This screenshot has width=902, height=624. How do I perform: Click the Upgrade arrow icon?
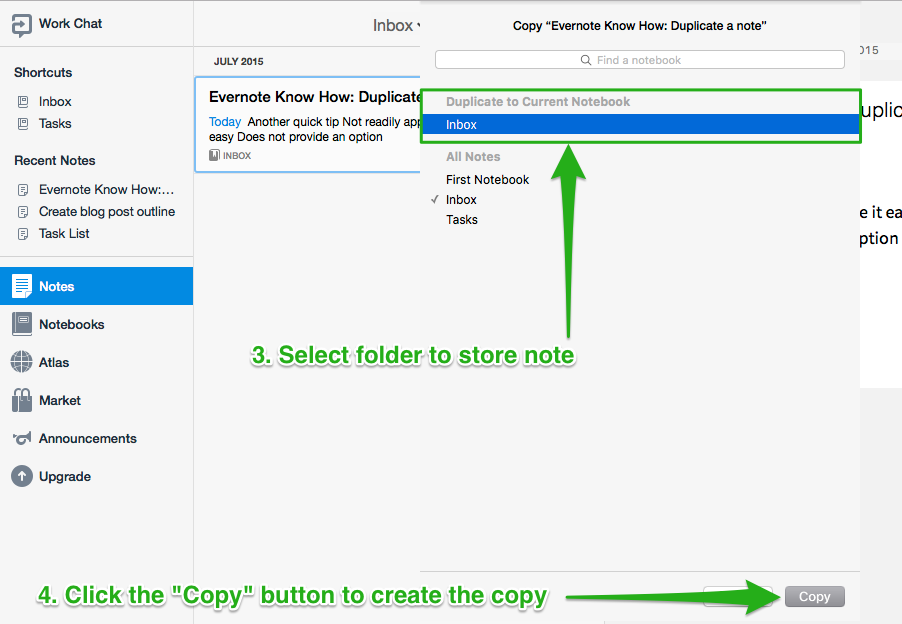point(22,476)
